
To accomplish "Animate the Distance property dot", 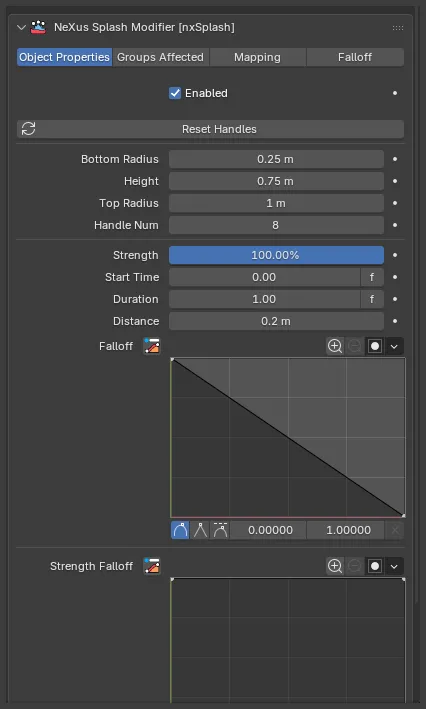I will (395, 321).
